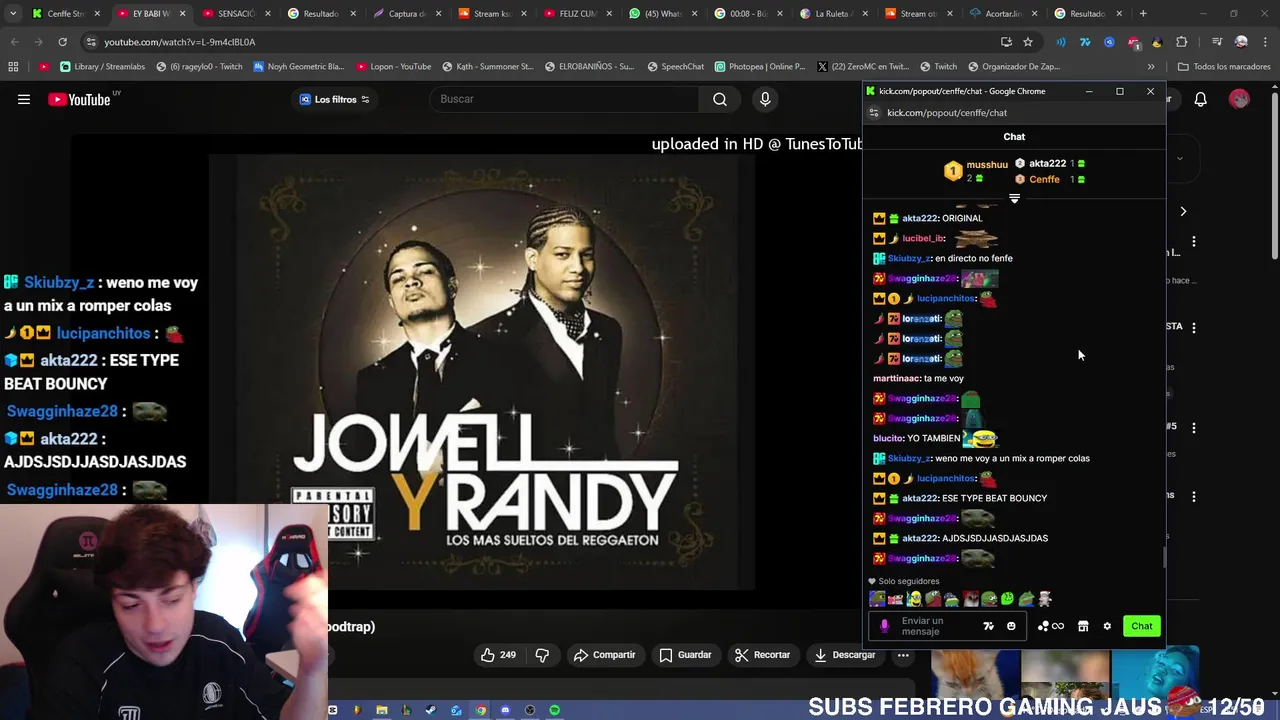Viewport: 1280px width, 720px height.
Task: Open 7TV emote picker in chat
Action: (989, 626)
